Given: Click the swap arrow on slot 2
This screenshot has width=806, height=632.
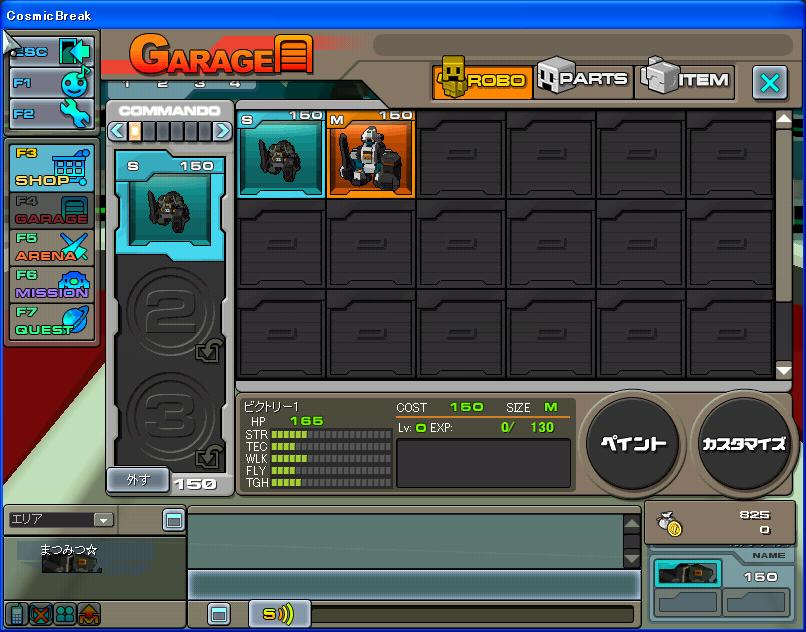Looking at the screenshot, I should 210,350.
